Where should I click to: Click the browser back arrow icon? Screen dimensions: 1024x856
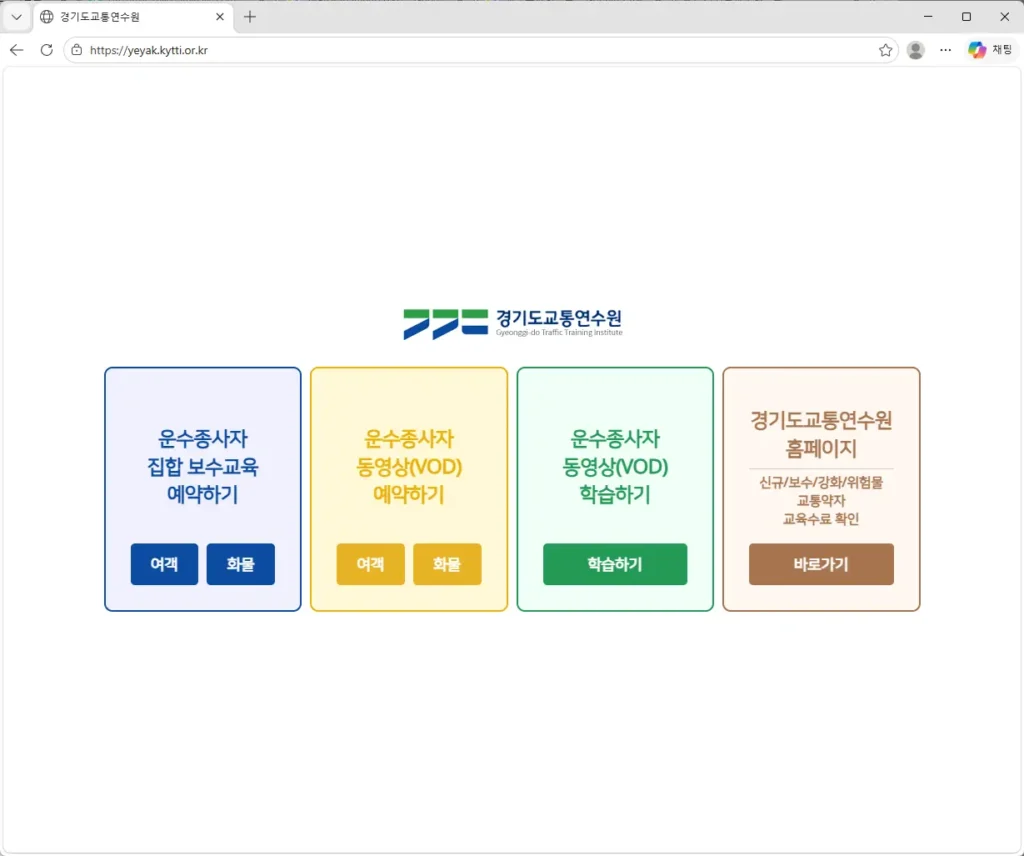click(x=16, y=50)
